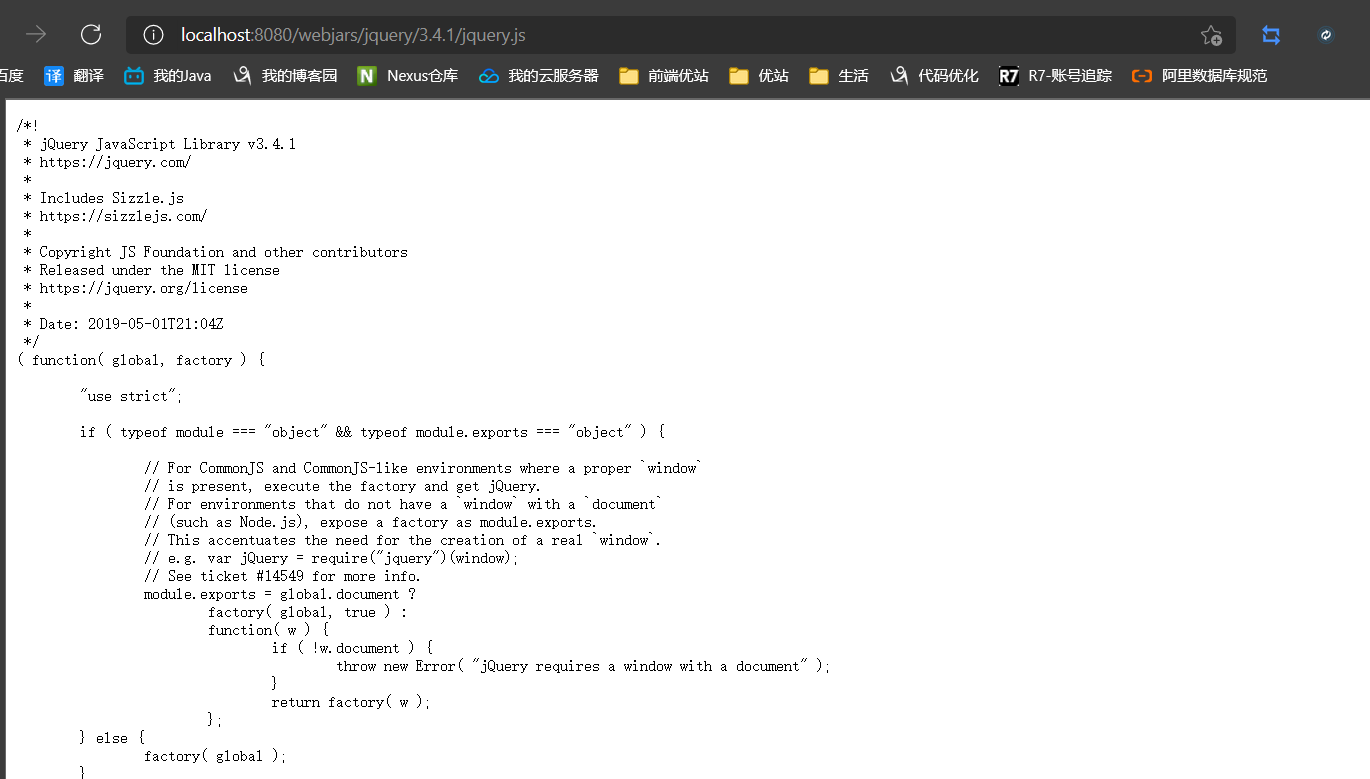Click the line "Includes Sizzle.js"

(112, 198)
